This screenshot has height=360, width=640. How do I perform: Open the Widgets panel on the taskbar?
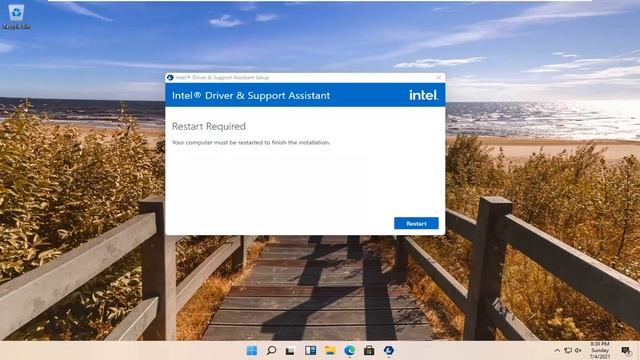point(310,350)
